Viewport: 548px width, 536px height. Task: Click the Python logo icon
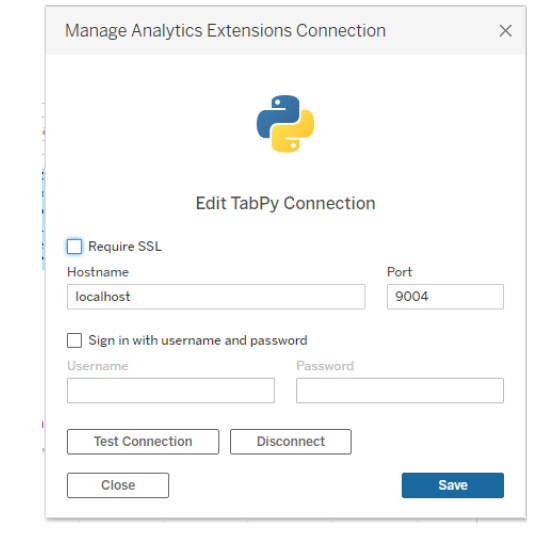(285, 124)
